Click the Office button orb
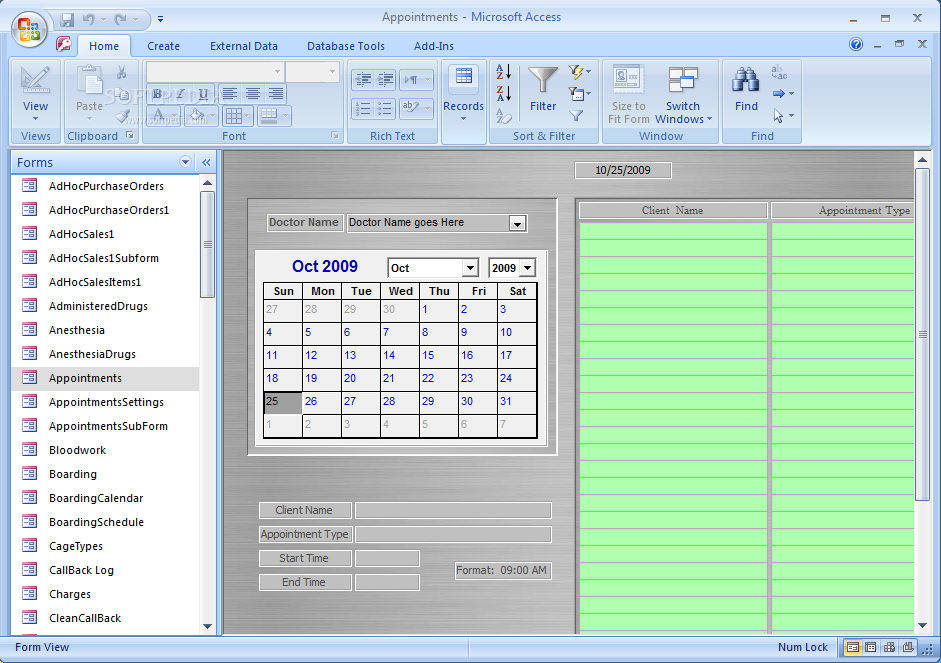The width and height of the screenshot is (941, 663). coord(28,28)
